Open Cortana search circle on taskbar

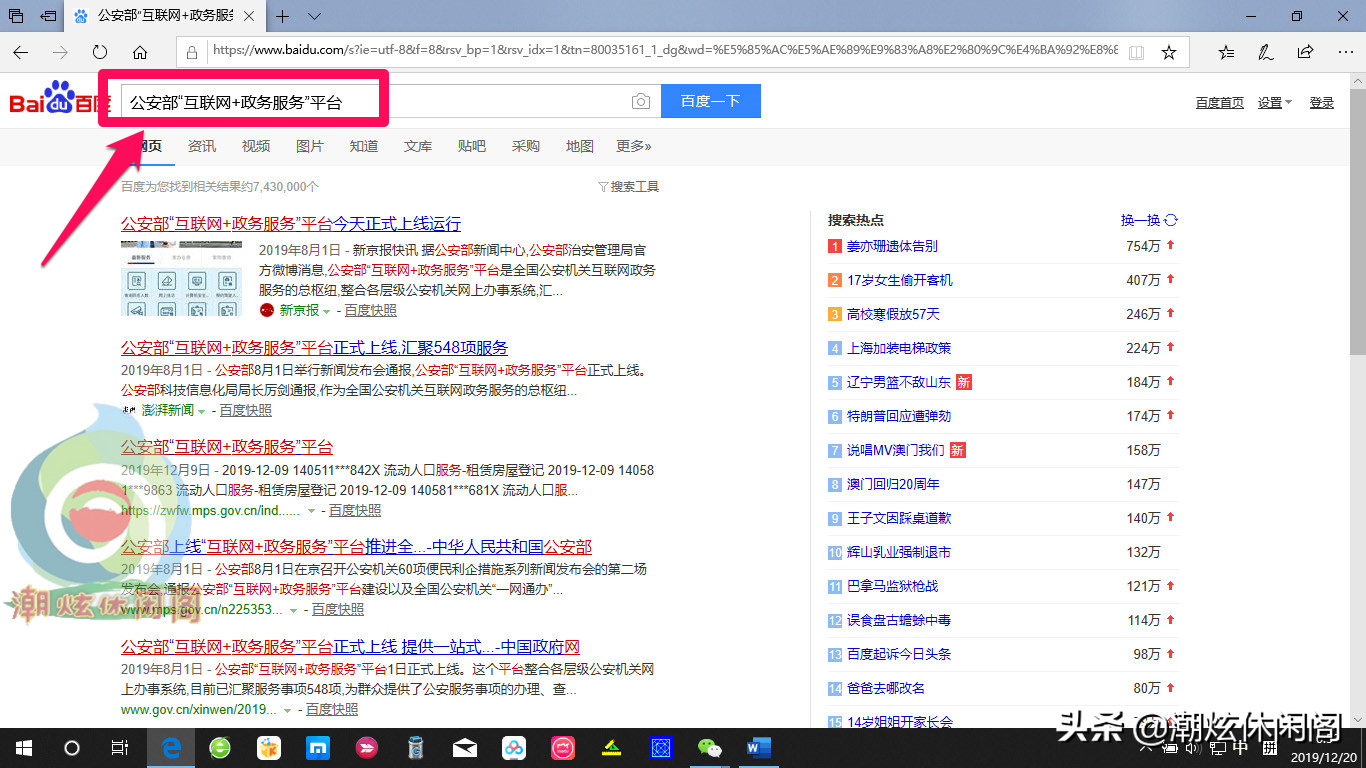click(71, 747)
